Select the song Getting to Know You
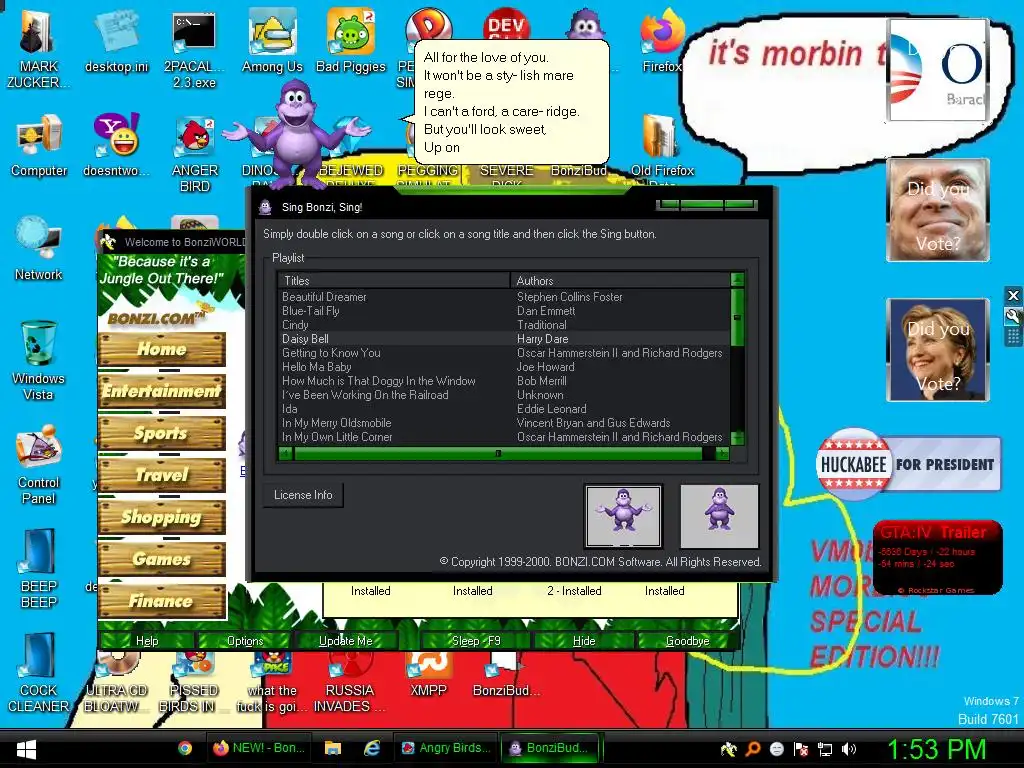This screenshot has height=768, width=1024. [504, 353]
